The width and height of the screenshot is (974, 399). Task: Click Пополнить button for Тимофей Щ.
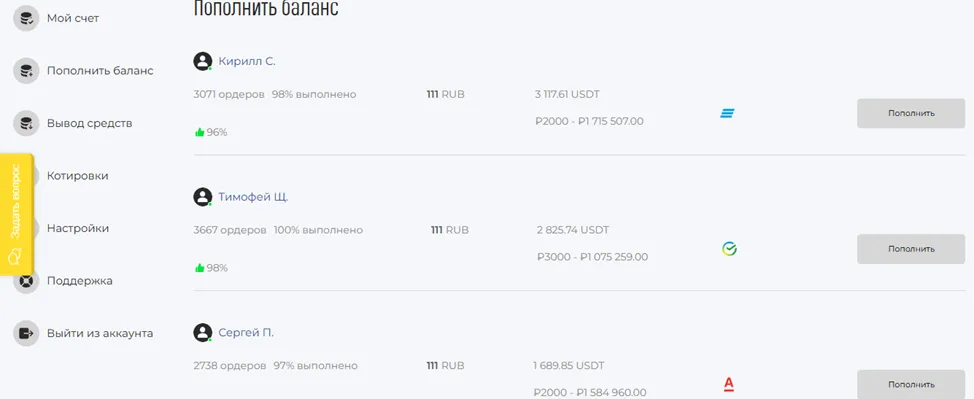click(x=911, y=249)
